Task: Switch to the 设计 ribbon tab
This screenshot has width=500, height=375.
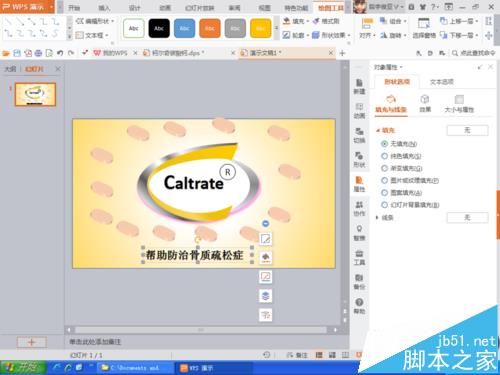Action: point(134,8)
